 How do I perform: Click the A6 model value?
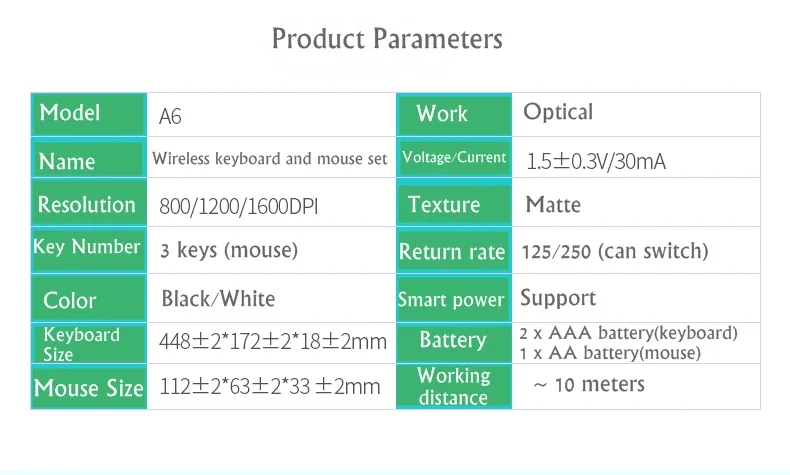point(170,116)
